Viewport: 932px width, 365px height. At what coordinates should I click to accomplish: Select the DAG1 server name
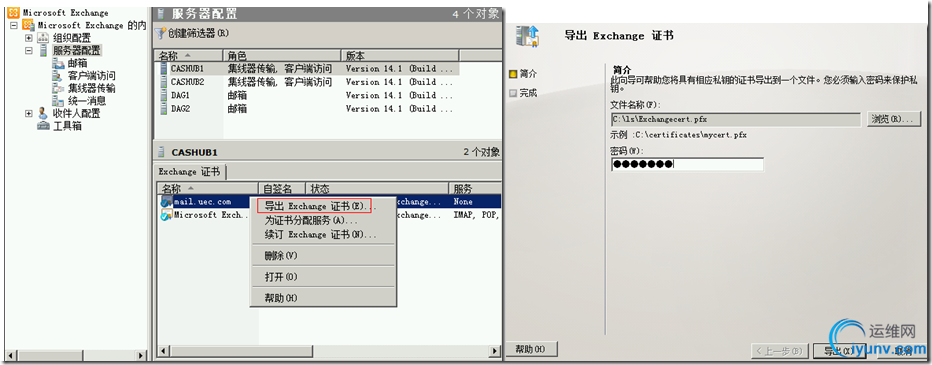tap(180, 95)
